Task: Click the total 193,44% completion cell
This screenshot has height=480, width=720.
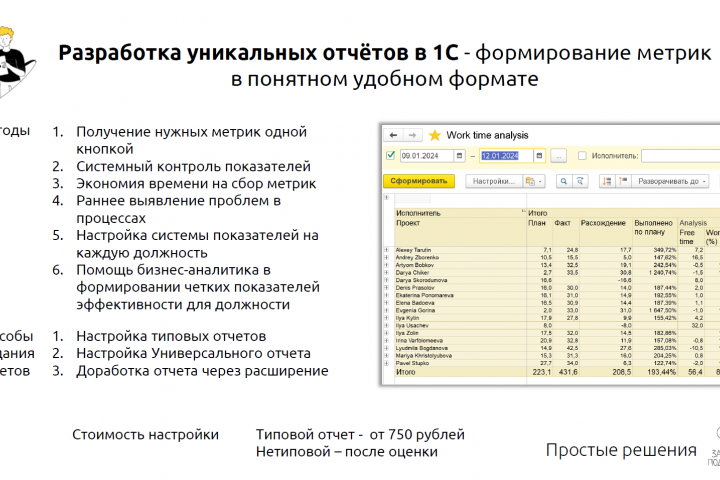Action: click(655, 372)
